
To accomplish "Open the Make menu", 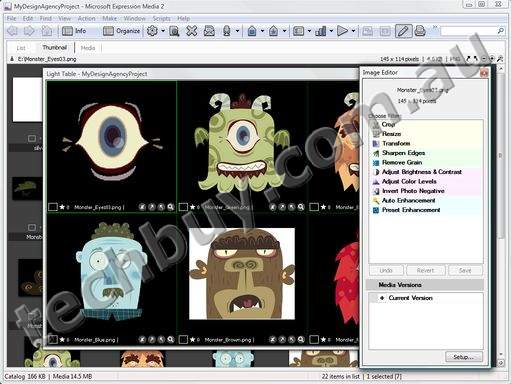I will click(109, 18).
